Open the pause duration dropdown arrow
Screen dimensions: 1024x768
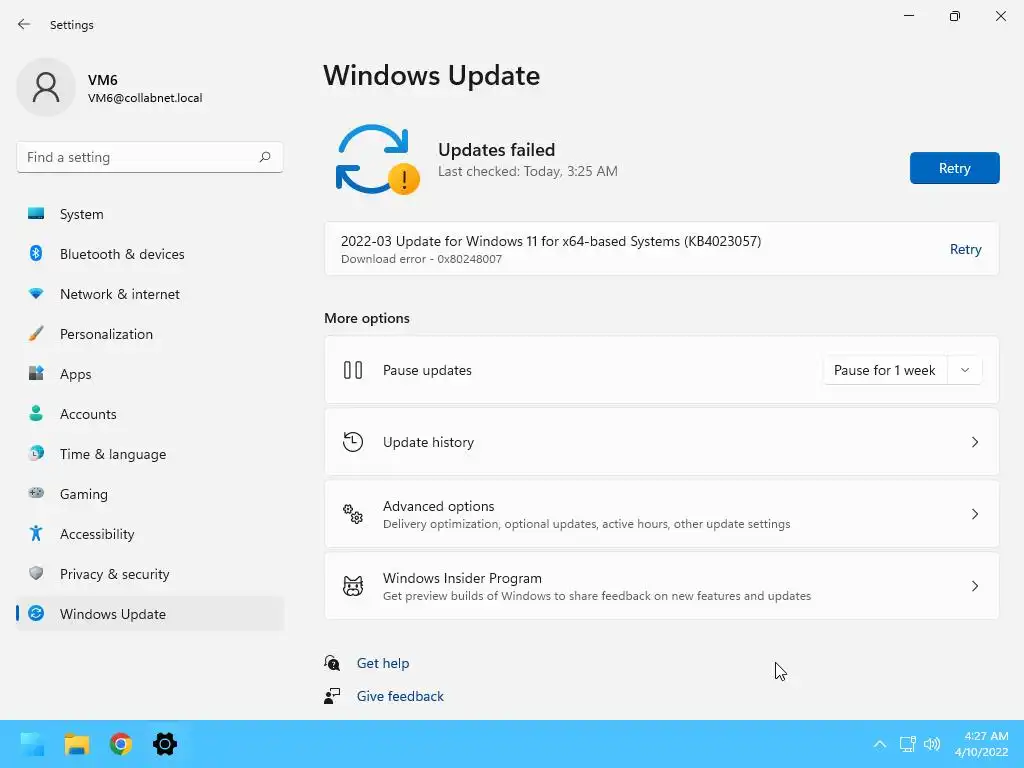965,370
